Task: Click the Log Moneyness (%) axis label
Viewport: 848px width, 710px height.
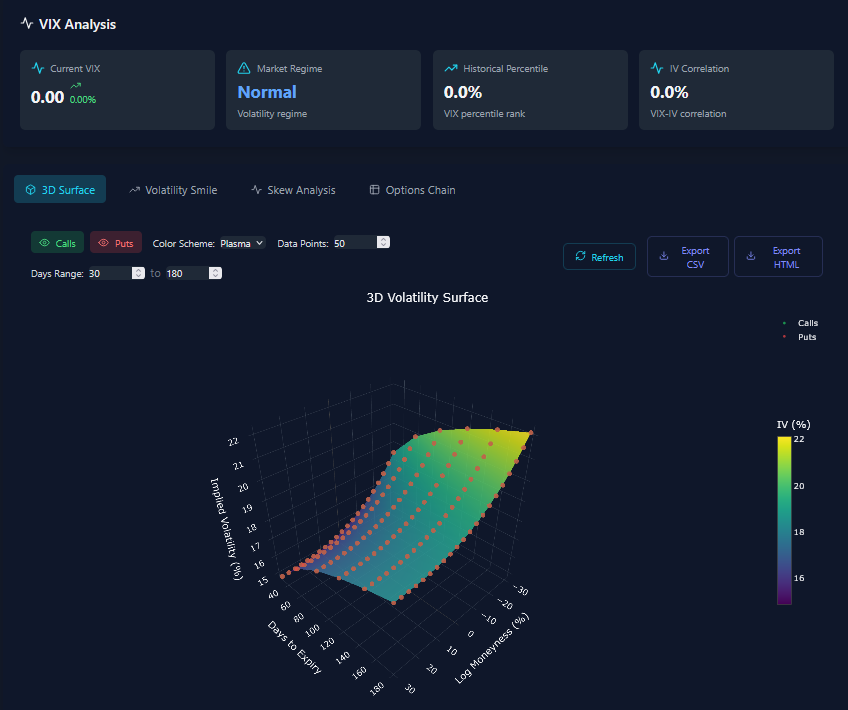Action: tap(491, 648)
